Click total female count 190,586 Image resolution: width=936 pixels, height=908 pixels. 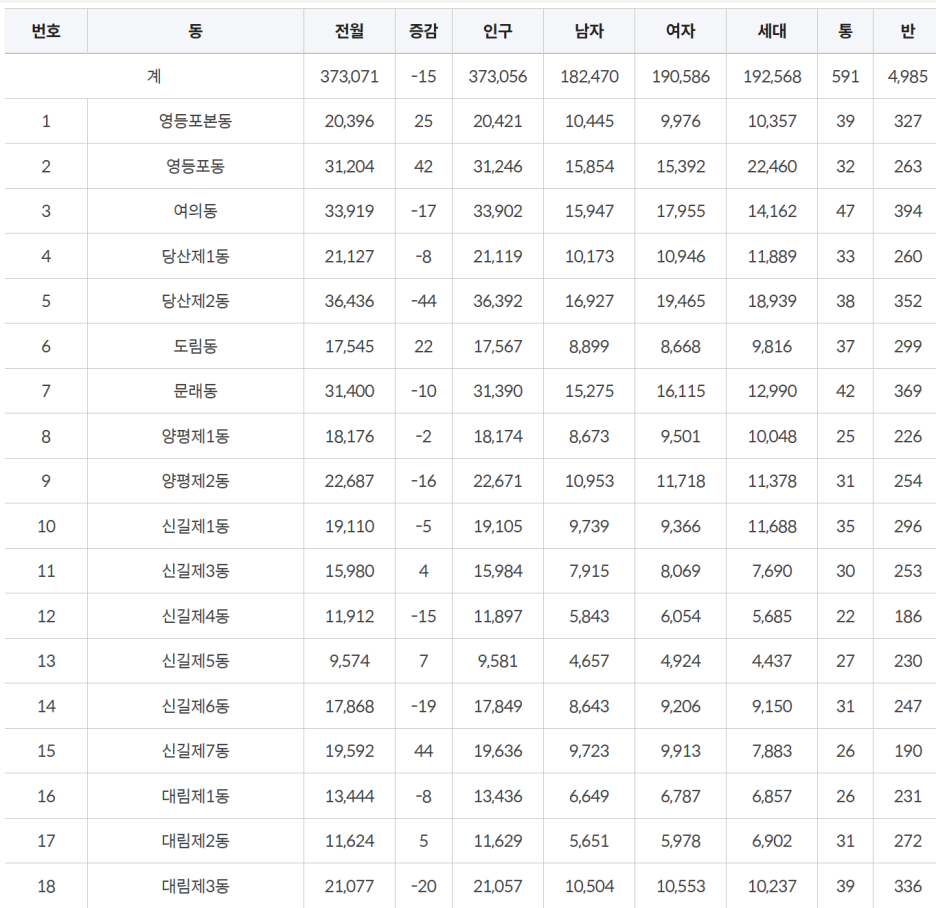tap(681, 76)
